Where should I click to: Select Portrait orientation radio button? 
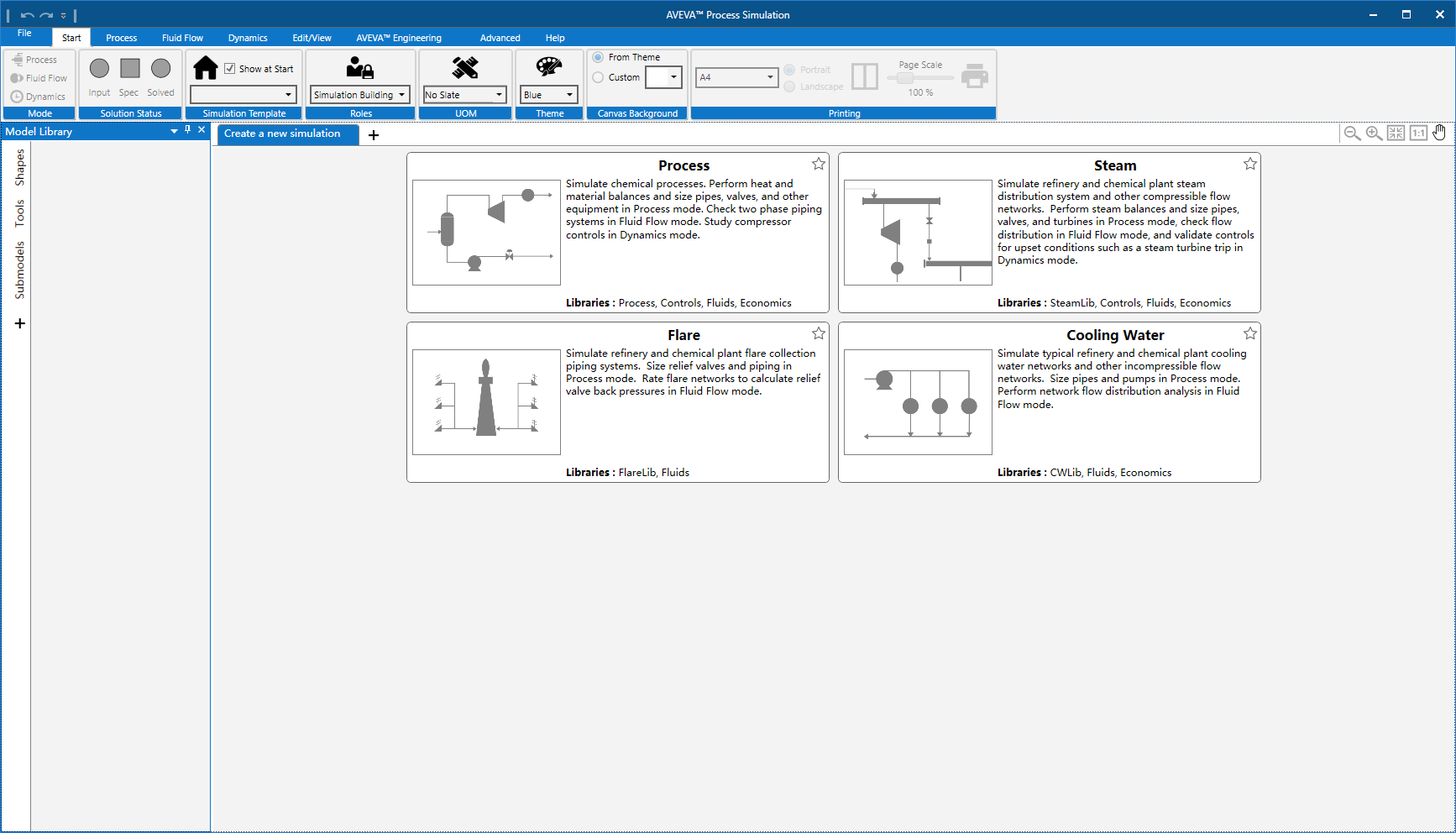tap(789, 70)
